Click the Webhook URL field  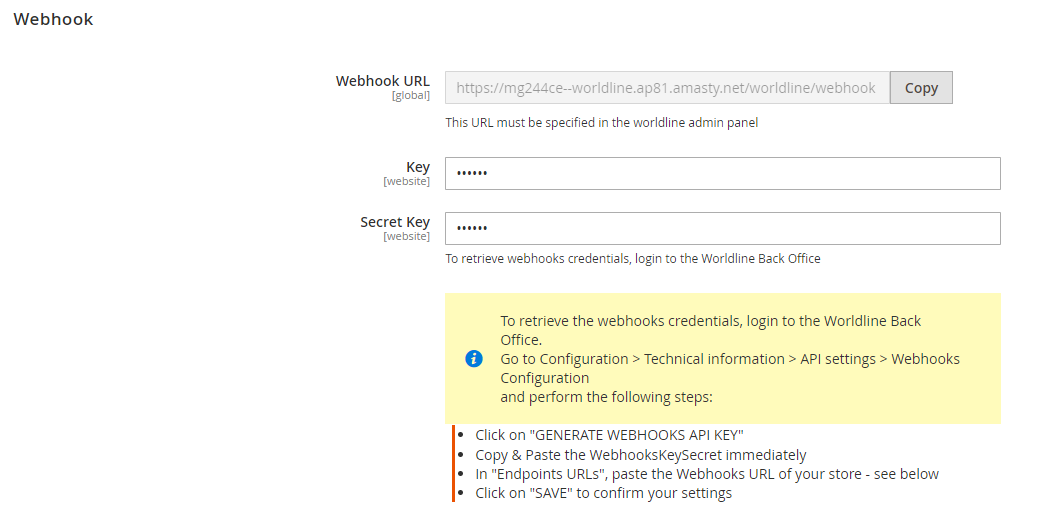click(x=667, y=88)
